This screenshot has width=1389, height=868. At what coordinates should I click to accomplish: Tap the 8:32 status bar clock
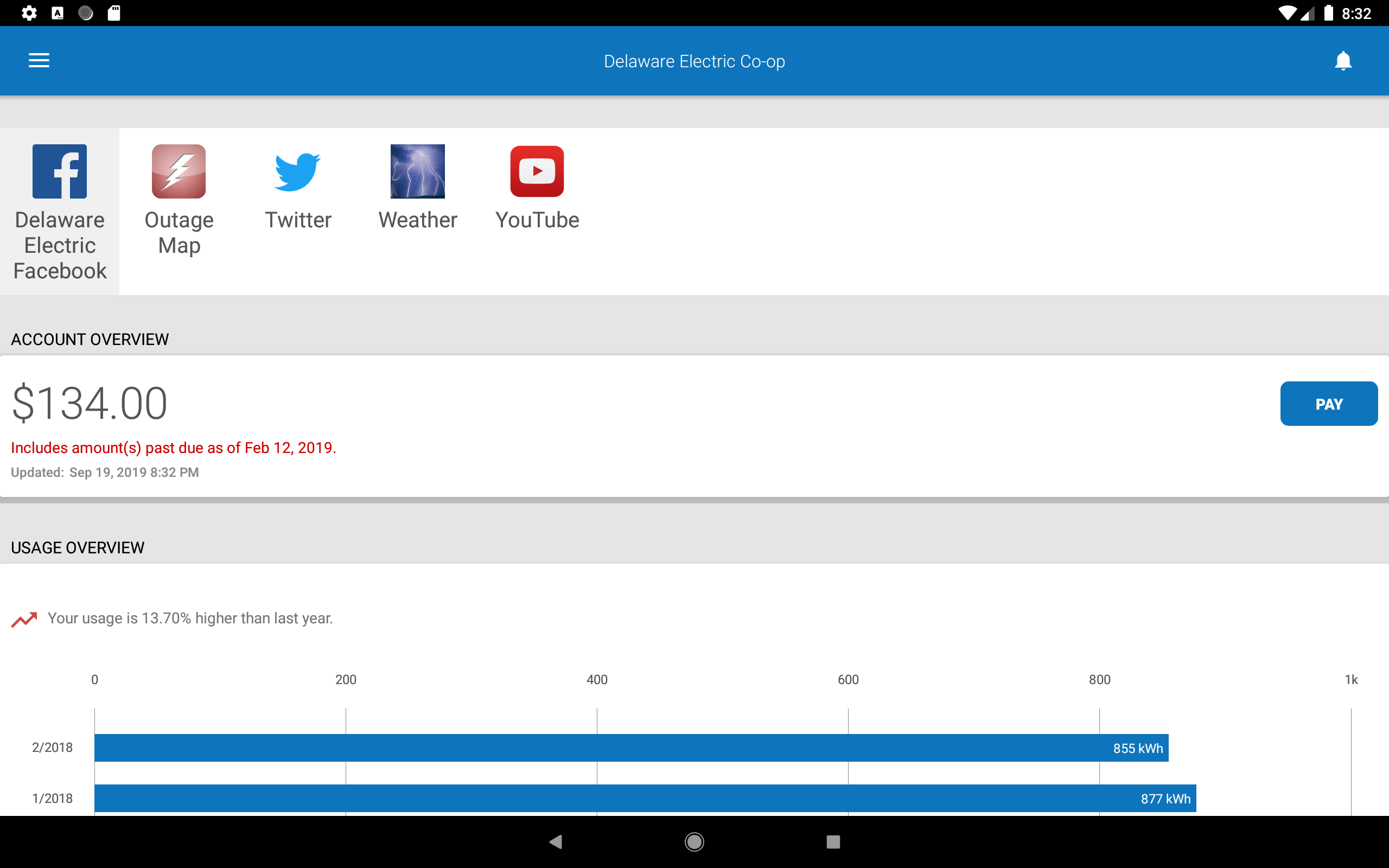coord(1356,13)
